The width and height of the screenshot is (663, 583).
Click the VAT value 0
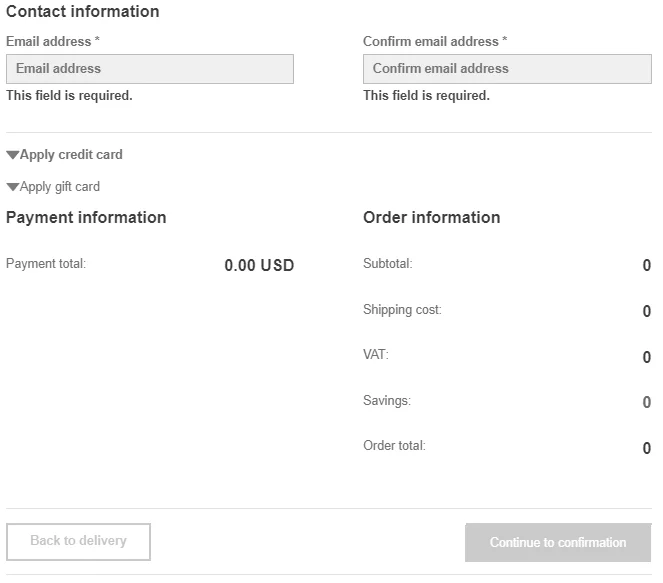pos(647,357)
